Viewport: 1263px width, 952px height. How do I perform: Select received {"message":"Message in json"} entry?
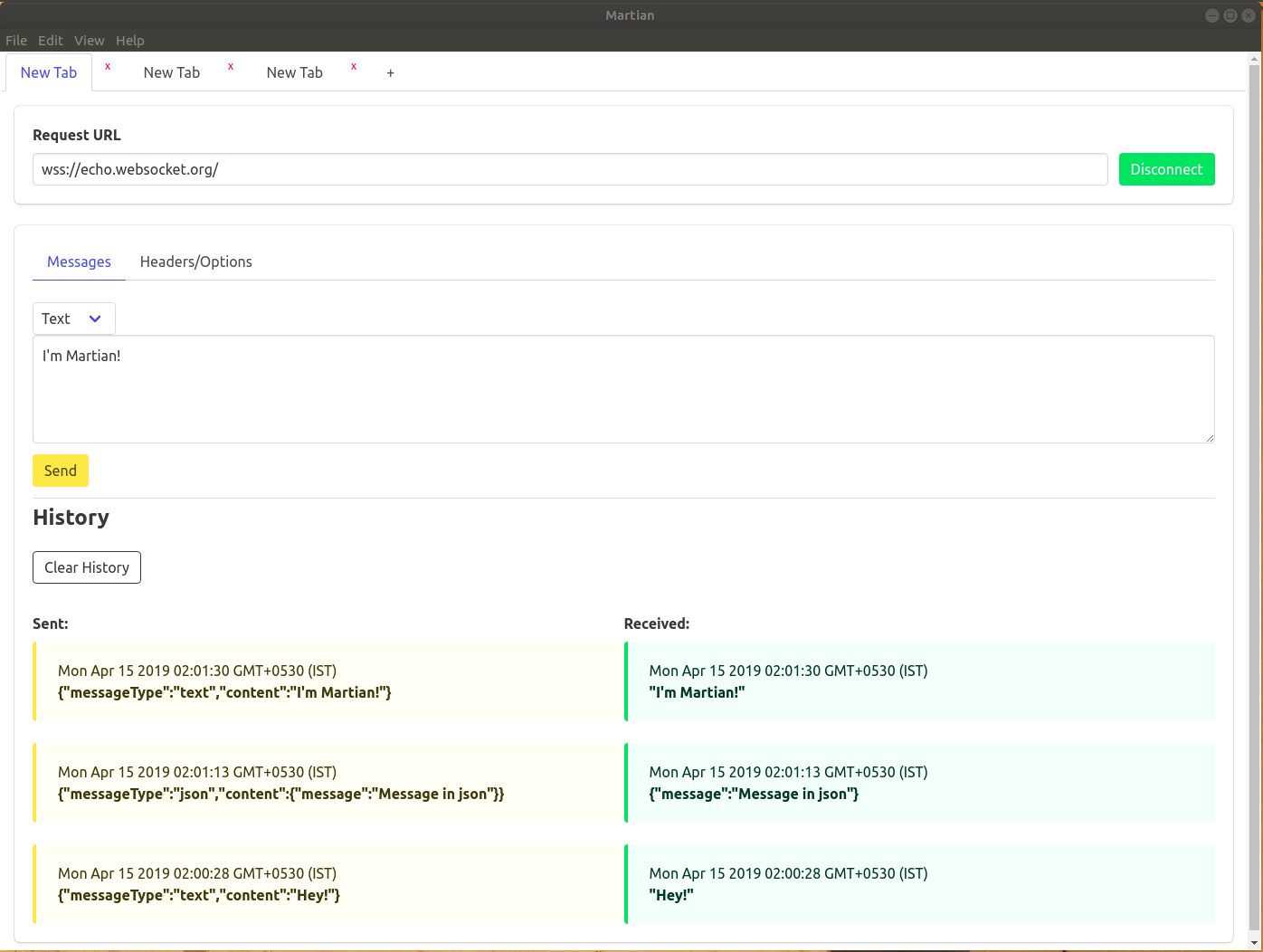point(919,783)
